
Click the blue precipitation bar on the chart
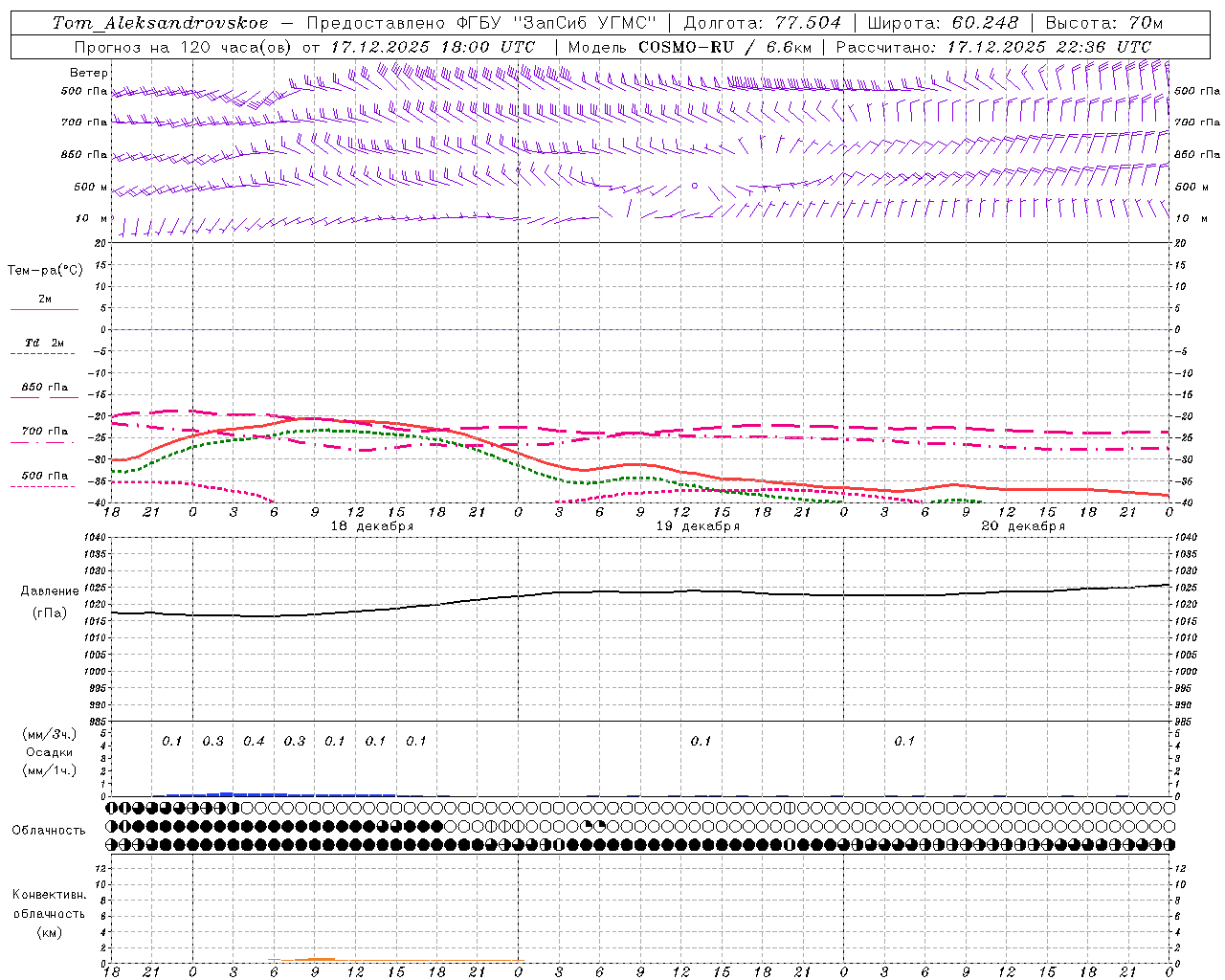pyautogui.click(x=278, y=793)
